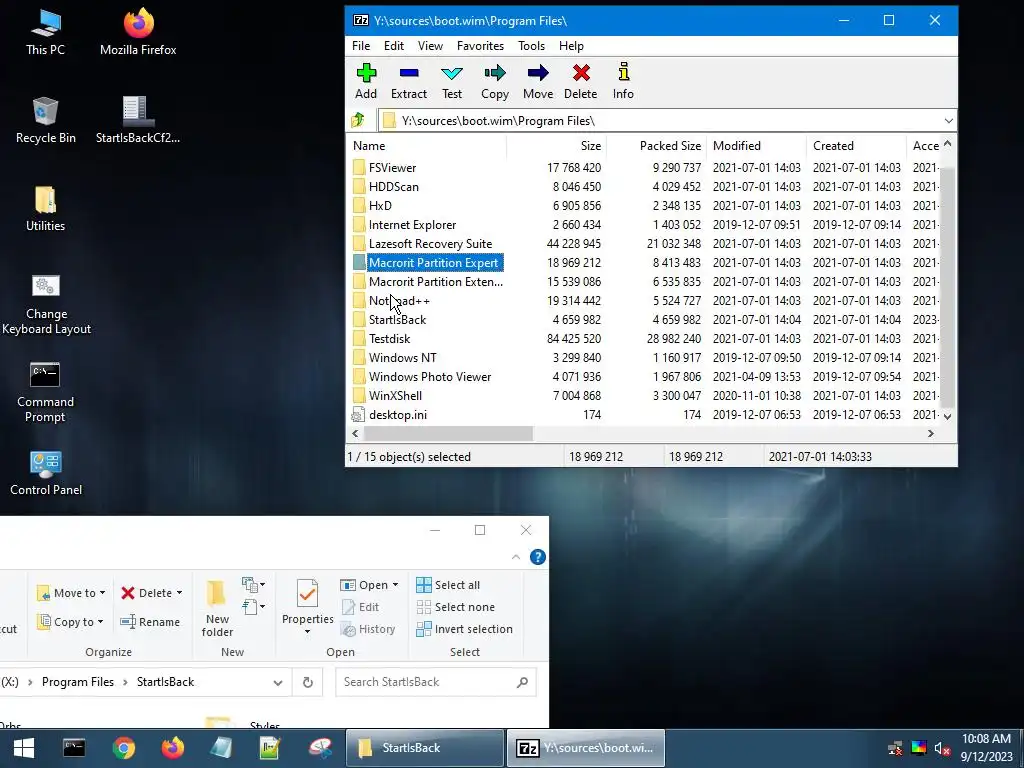Select the HxD folder

point(380,206)
